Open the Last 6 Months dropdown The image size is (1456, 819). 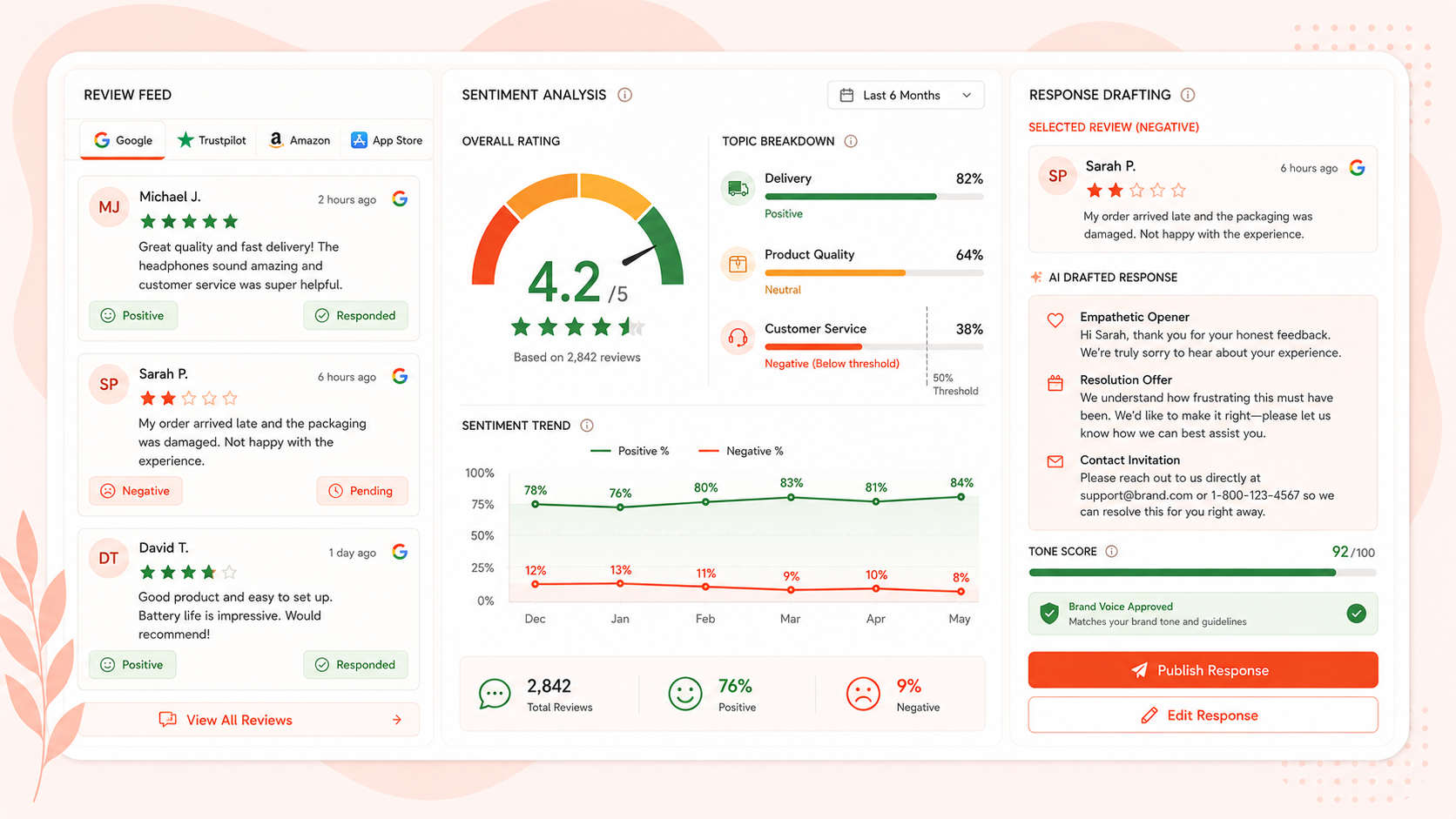click(x=906, y=95)
